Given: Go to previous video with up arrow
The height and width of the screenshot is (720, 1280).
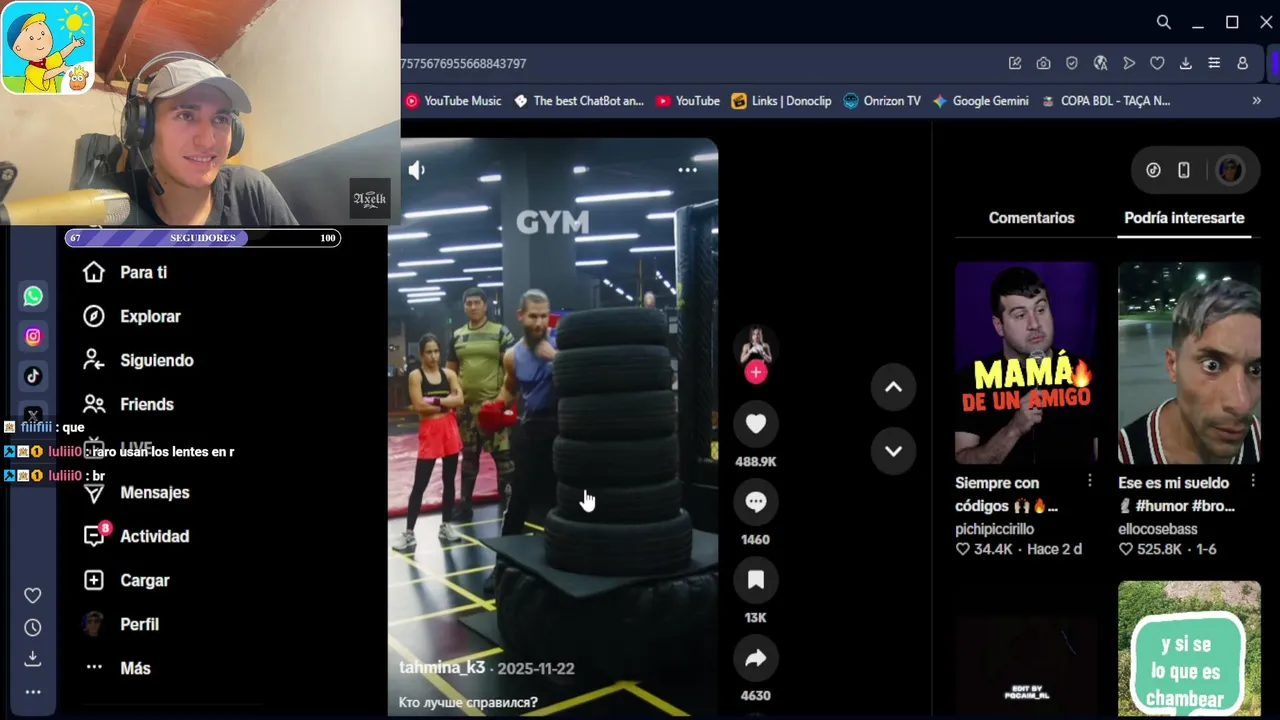Looking at the screenshot, I should click(893, 387).
